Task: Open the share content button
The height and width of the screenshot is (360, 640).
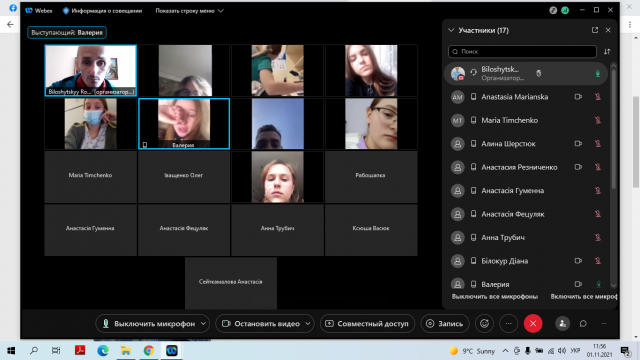Action: coord(367,324)
